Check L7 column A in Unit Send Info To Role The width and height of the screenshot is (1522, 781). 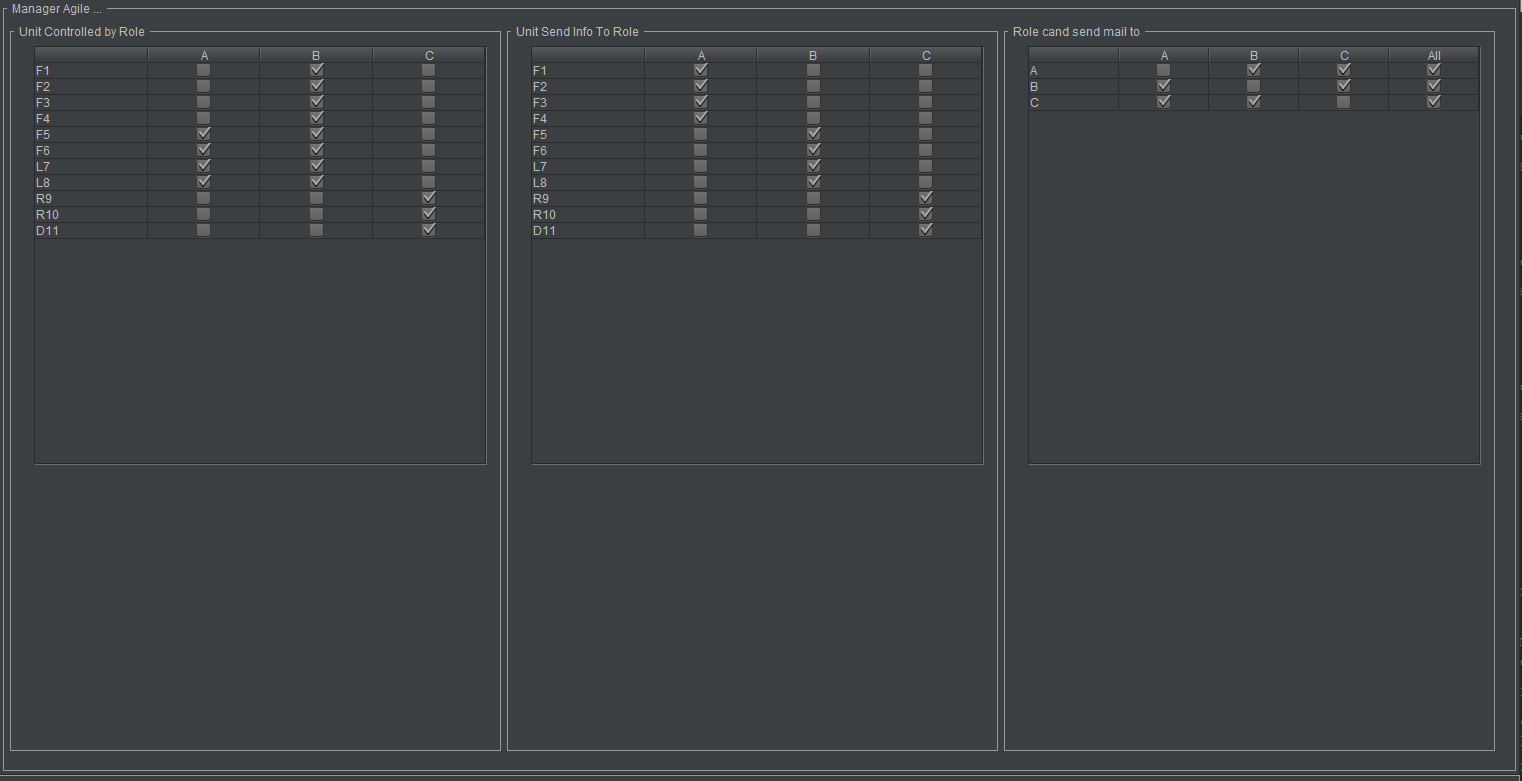point(701,167)
